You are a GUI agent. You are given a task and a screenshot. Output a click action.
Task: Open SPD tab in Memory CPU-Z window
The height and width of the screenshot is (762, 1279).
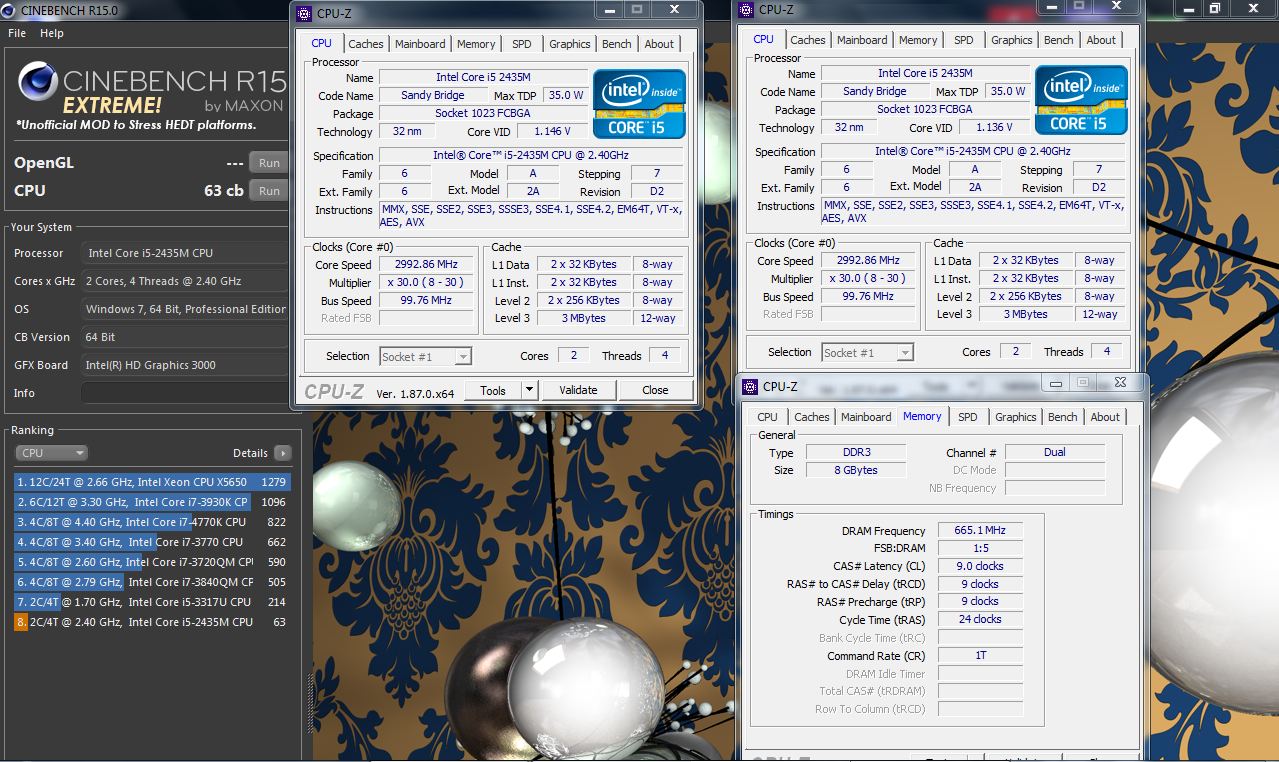click(x=968, y=417)
